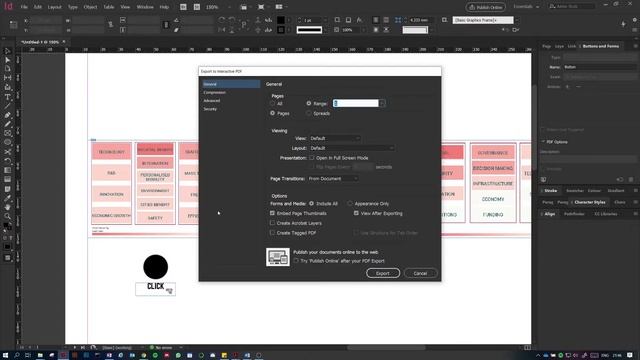Select the Pen tool

(7, 115)
